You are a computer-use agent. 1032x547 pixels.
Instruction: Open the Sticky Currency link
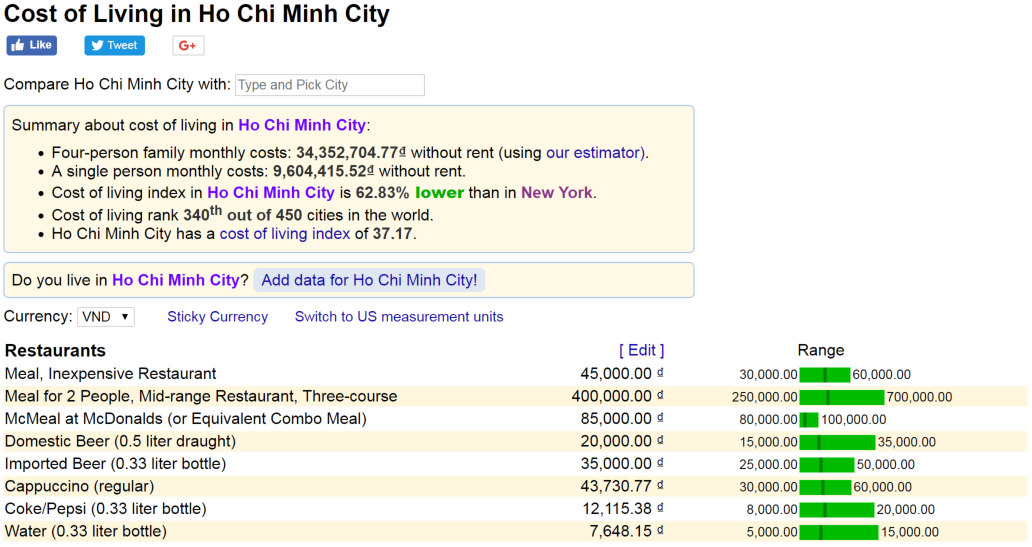click(217, 317)
